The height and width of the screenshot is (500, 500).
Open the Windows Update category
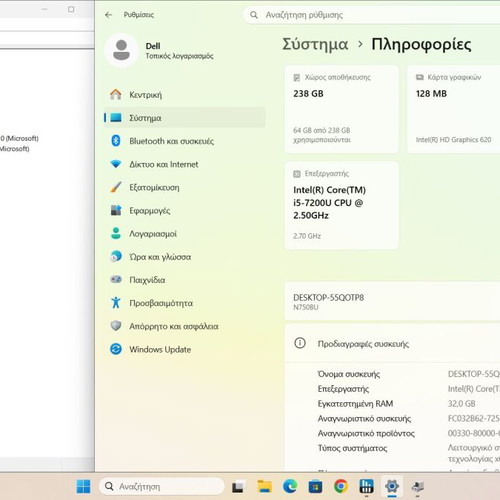point(185,349)
